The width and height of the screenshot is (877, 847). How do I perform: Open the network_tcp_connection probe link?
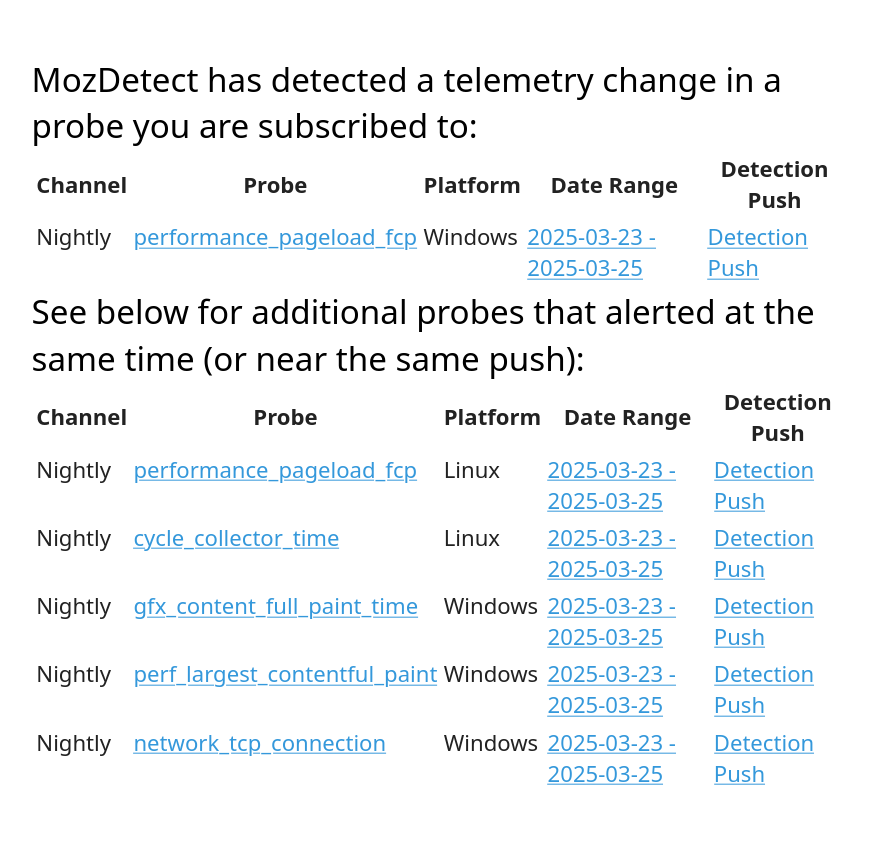[x=259, y=744]
